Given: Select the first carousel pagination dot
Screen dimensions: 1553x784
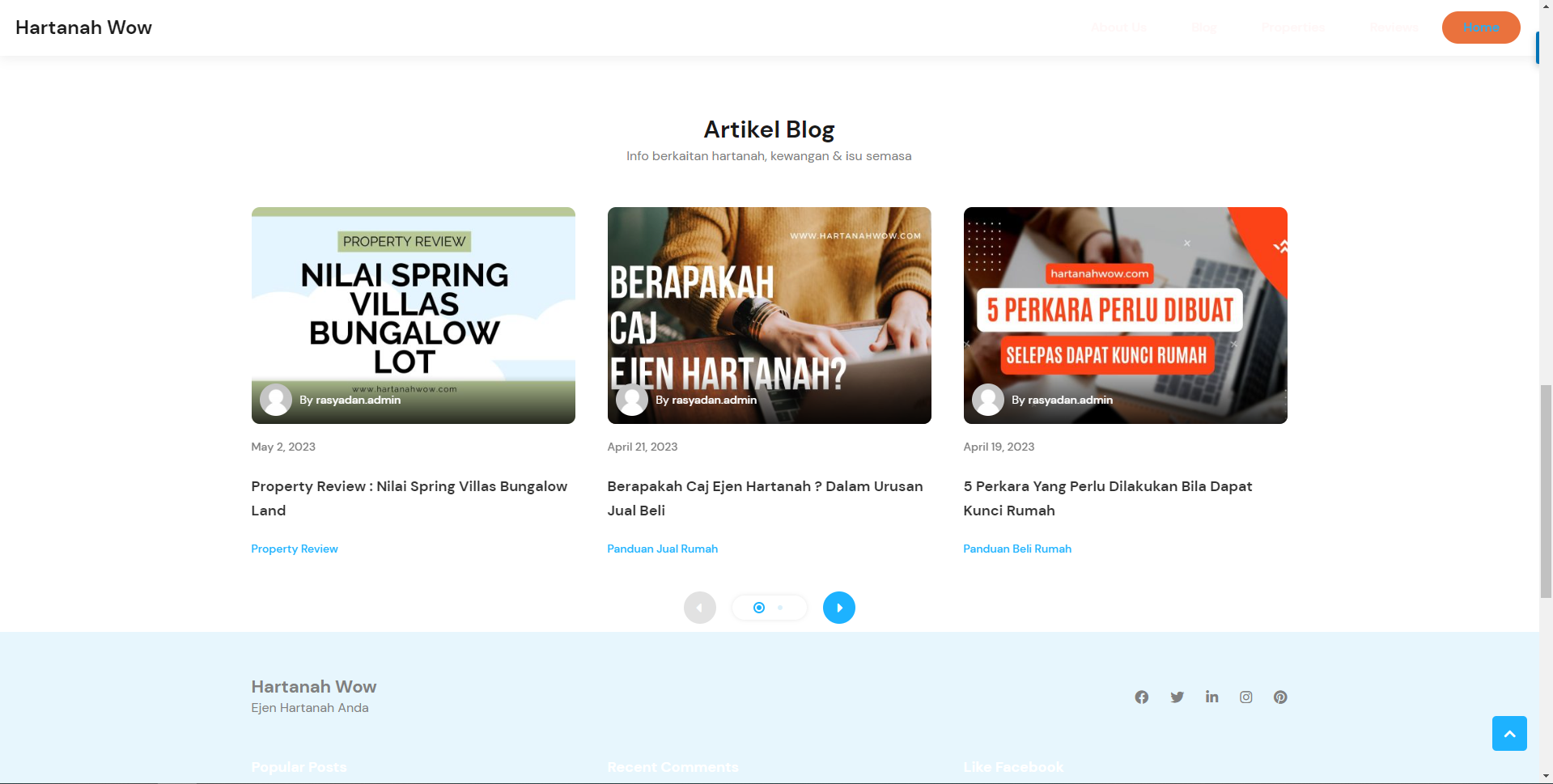Looking at the screenshot, I should click(x=758, y=608).
